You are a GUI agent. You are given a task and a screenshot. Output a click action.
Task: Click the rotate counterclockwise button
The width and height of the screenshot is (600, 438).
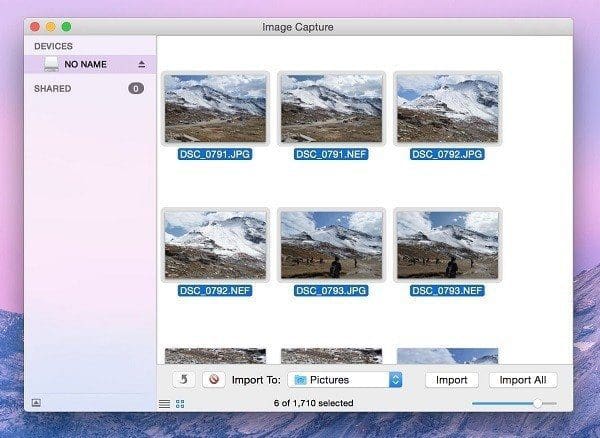coord(184,379)
